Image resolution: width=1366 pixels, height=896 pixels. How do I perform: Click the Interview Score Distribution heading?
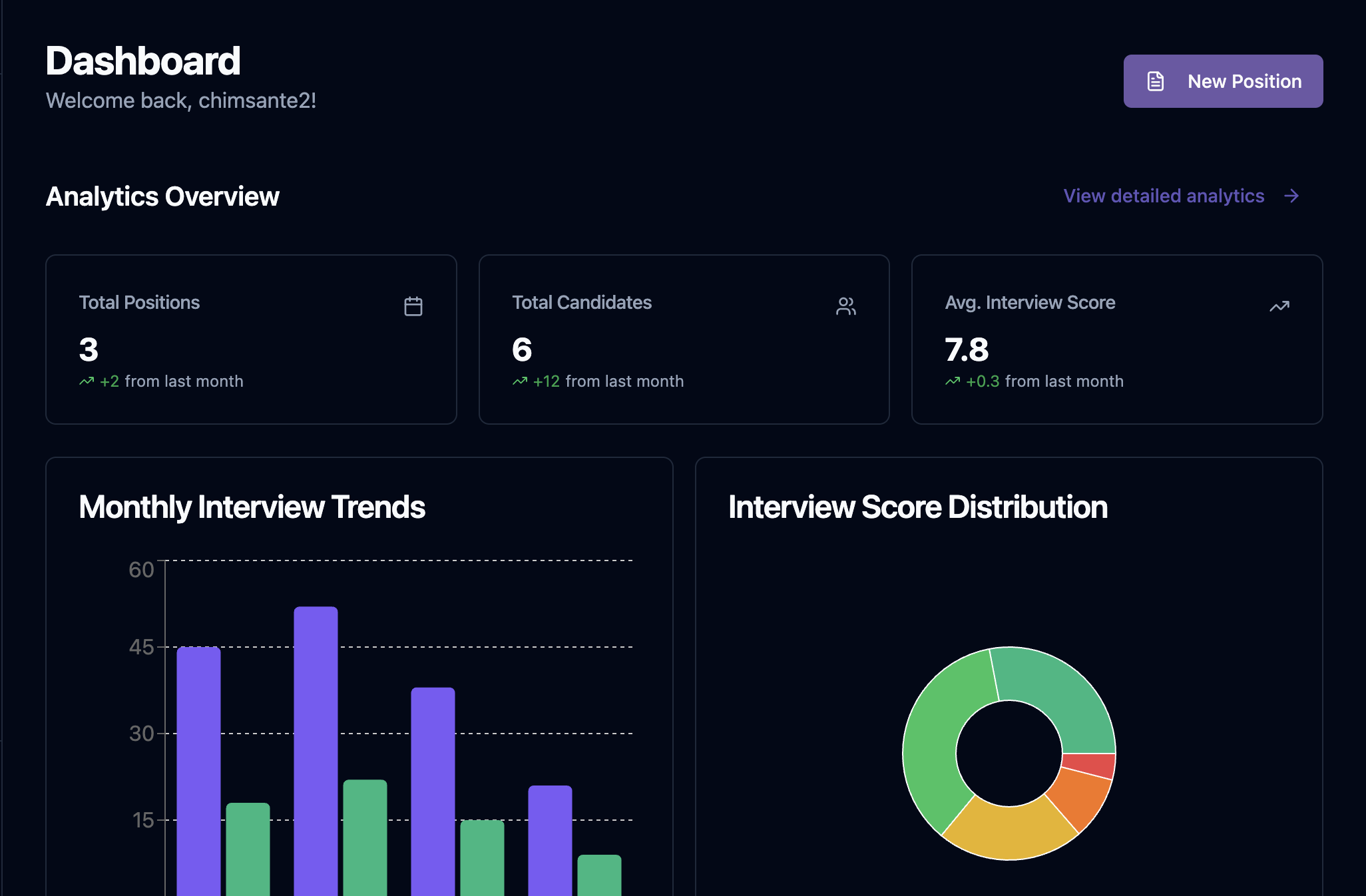[x=918, y=507]
